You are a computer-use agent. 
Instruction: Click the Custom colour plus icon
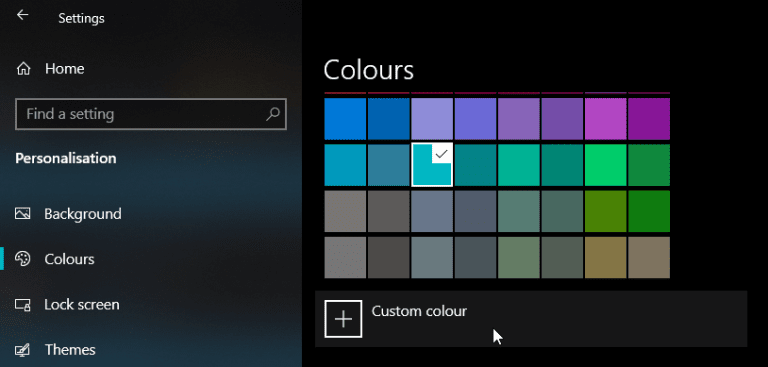(343, 319)
